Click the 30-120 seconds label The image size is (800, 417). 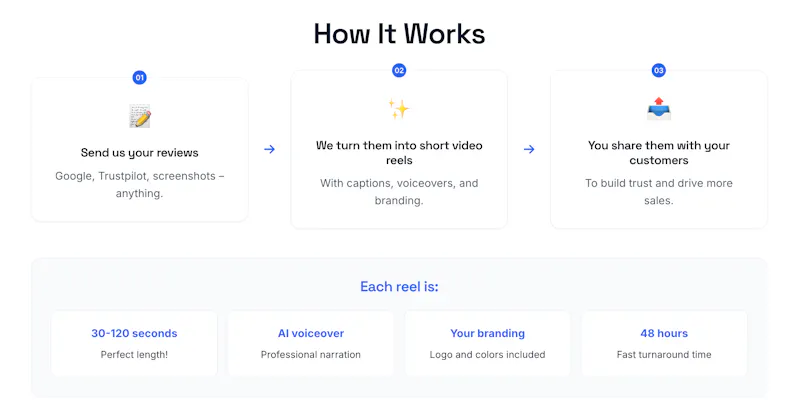(x=134, y=333)
